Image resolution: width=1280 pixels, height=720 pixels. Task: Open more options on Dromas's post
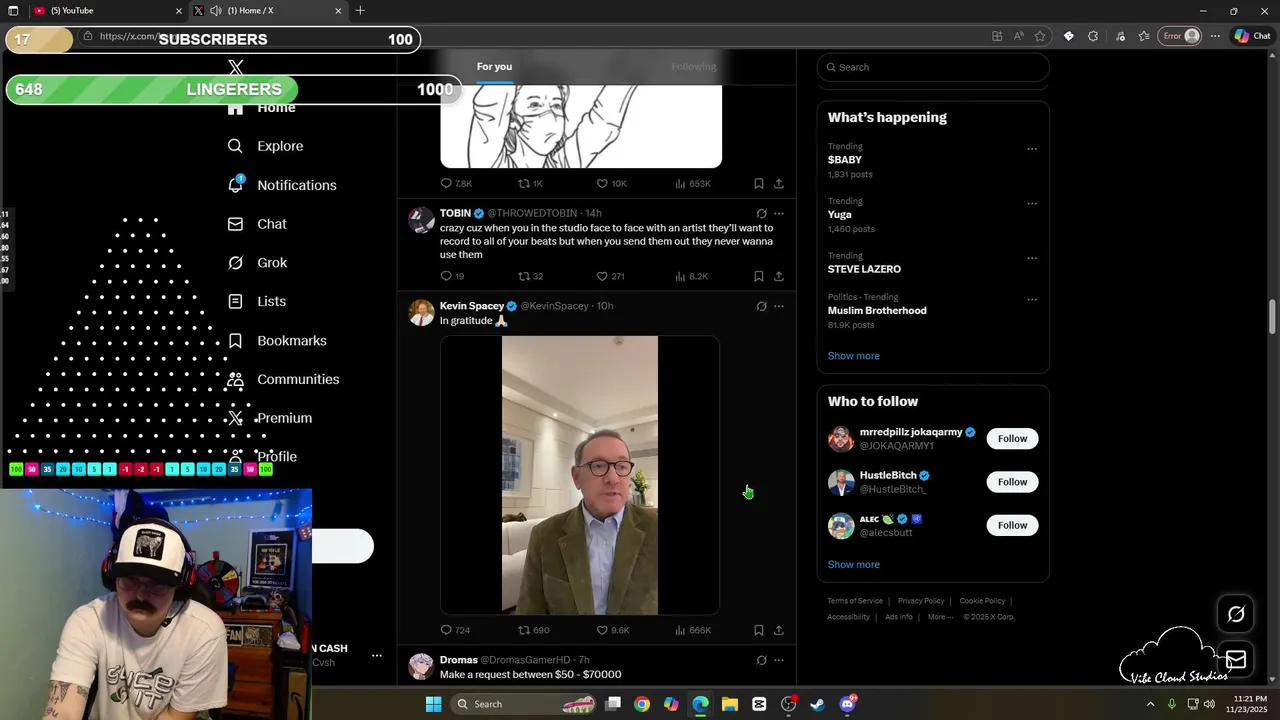click(779, 660)
